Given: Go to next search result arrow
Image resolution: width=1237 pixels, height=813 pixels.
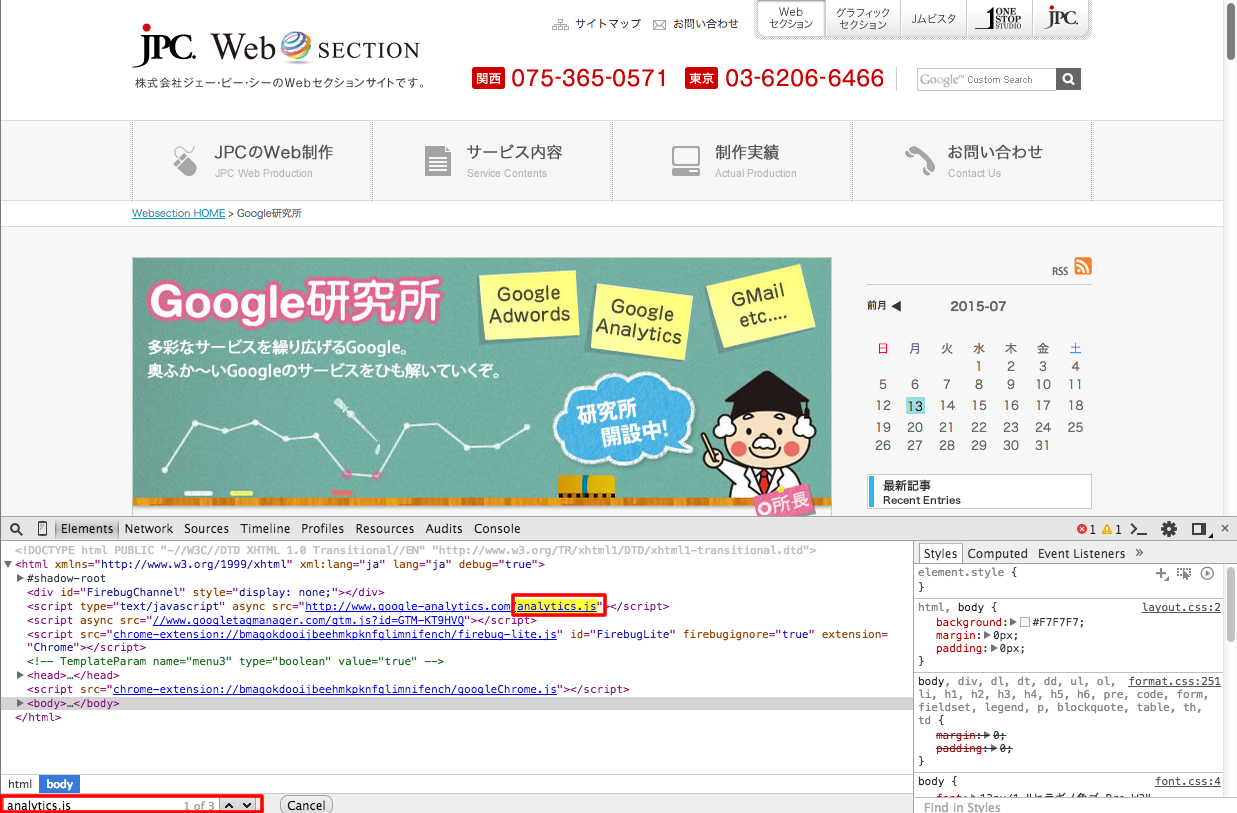Looking at the screenshot, I should point(247,805).
